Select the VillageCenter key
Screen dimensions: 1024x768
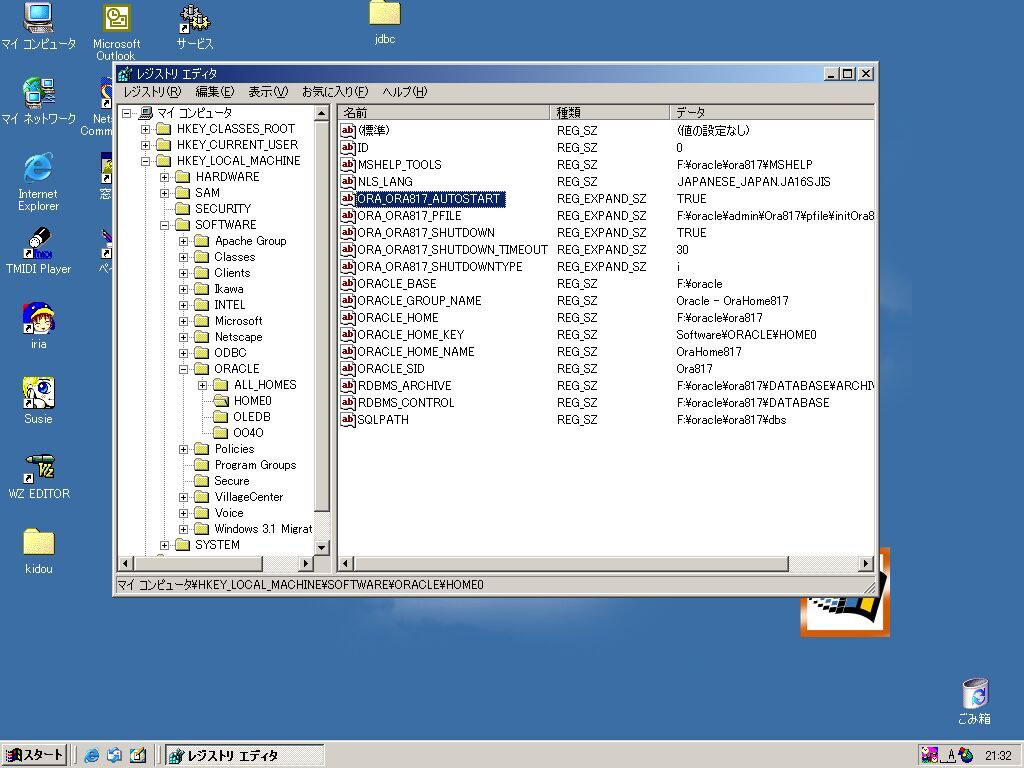pos(248,497)
